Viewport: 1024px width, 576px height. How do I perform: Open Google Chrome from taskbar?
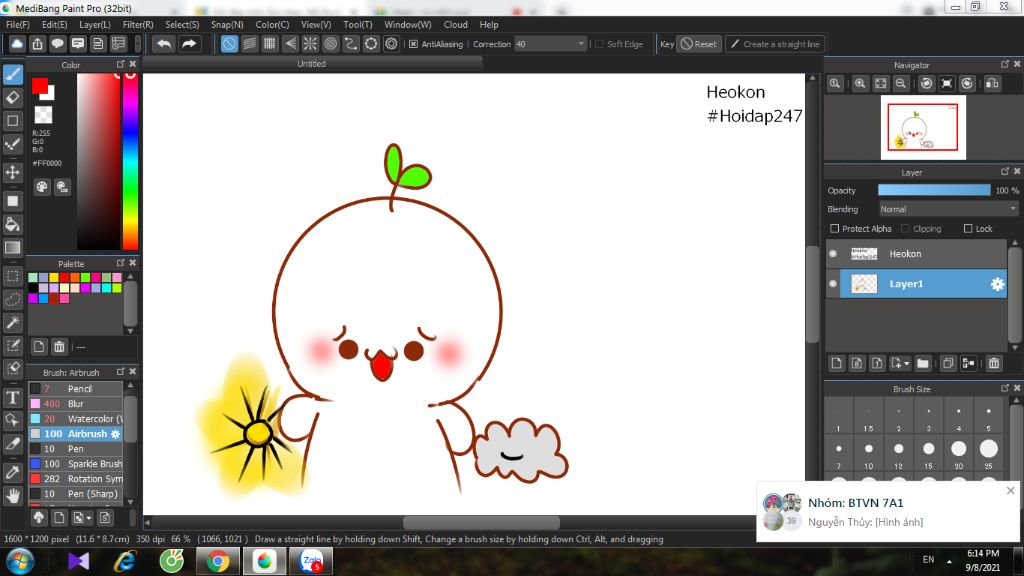[218, 561]
